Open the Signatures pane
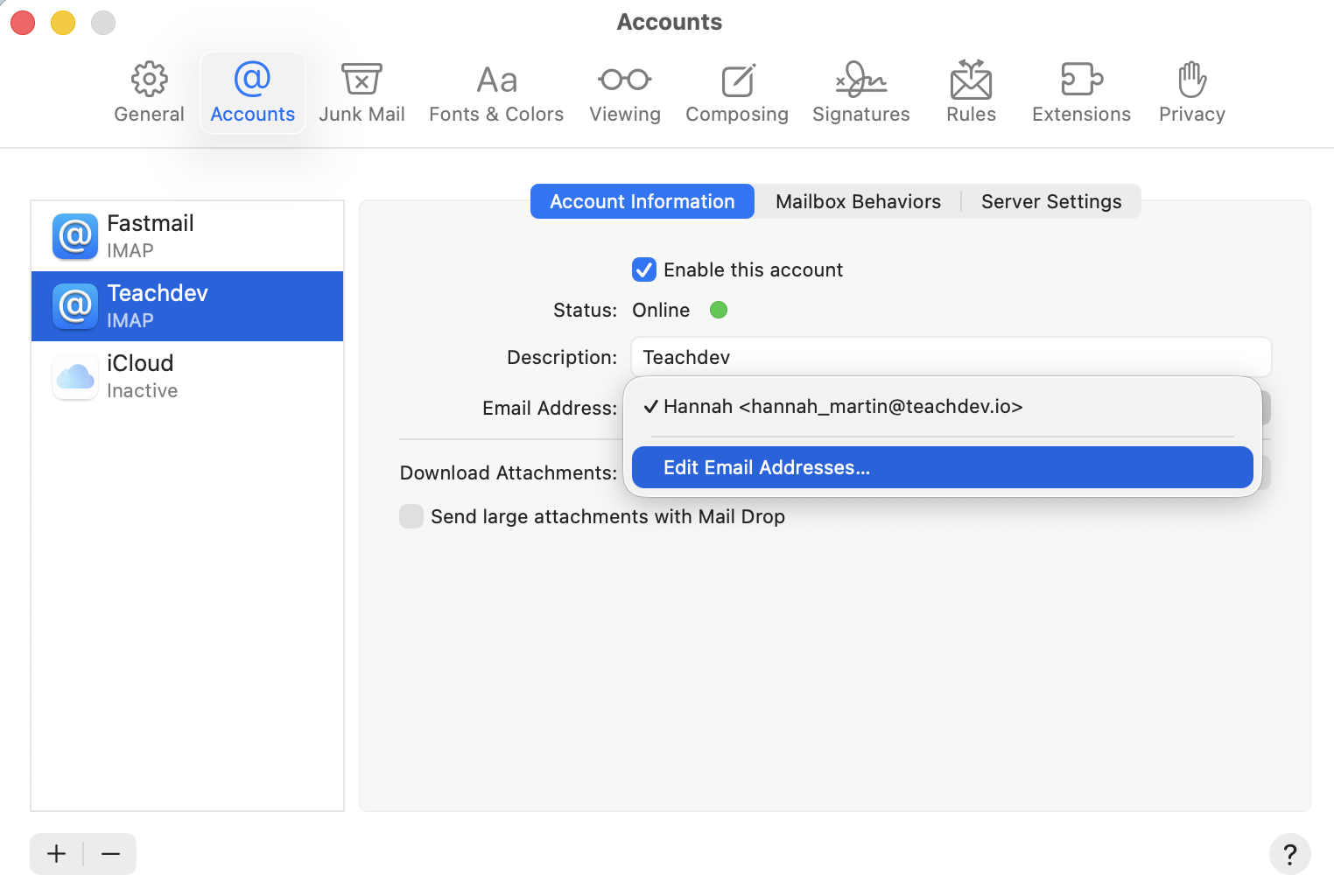The height and width of the screenshot is (896, 1334). (x=860, y=93)
